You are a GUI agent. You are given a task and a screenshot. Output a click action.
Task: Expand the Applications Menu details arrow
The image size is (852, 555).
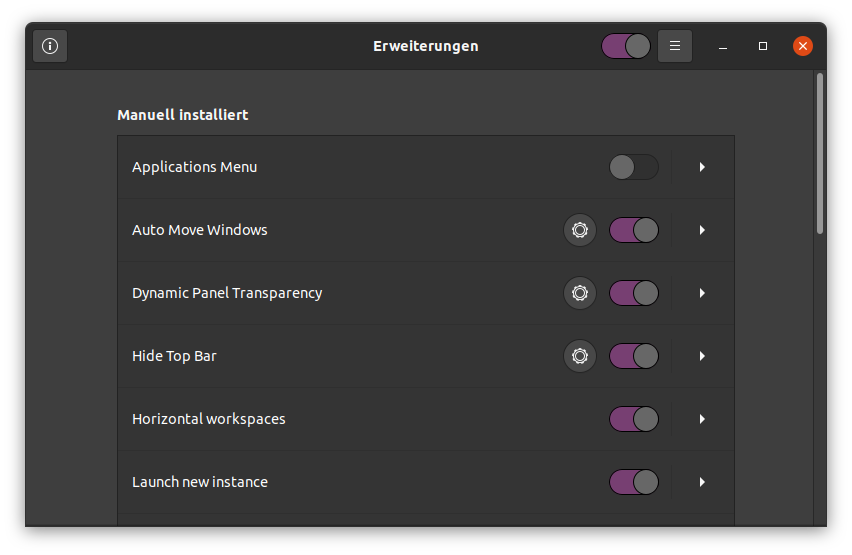702,167
